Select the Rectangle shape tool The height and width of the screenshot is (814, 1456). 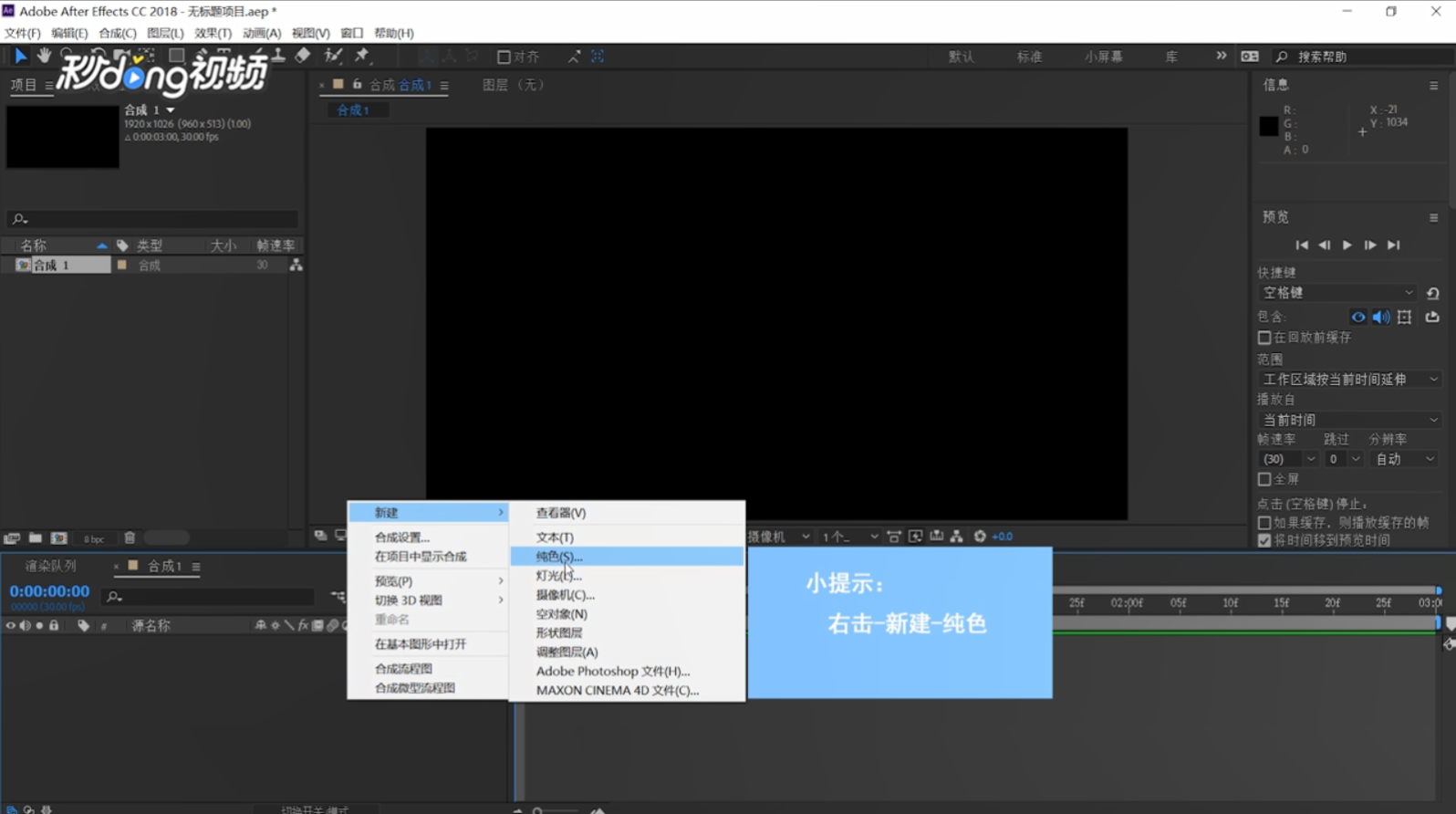coord(176,56)
